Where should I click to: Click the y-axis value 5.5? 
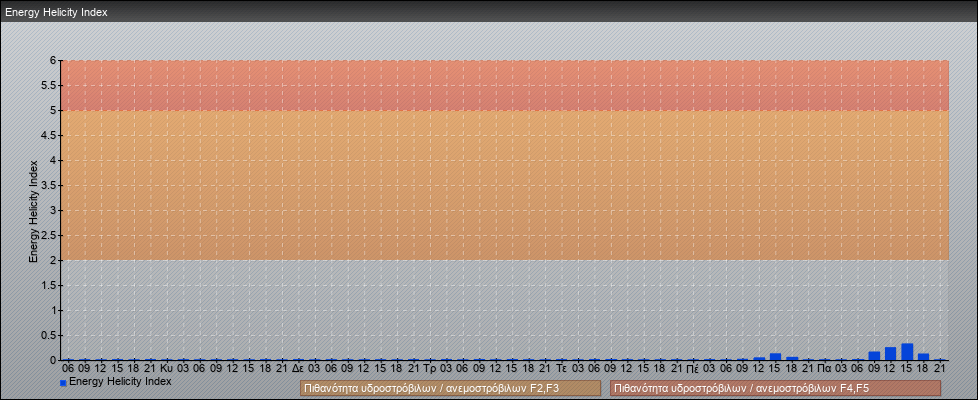(x=49, y=85)
